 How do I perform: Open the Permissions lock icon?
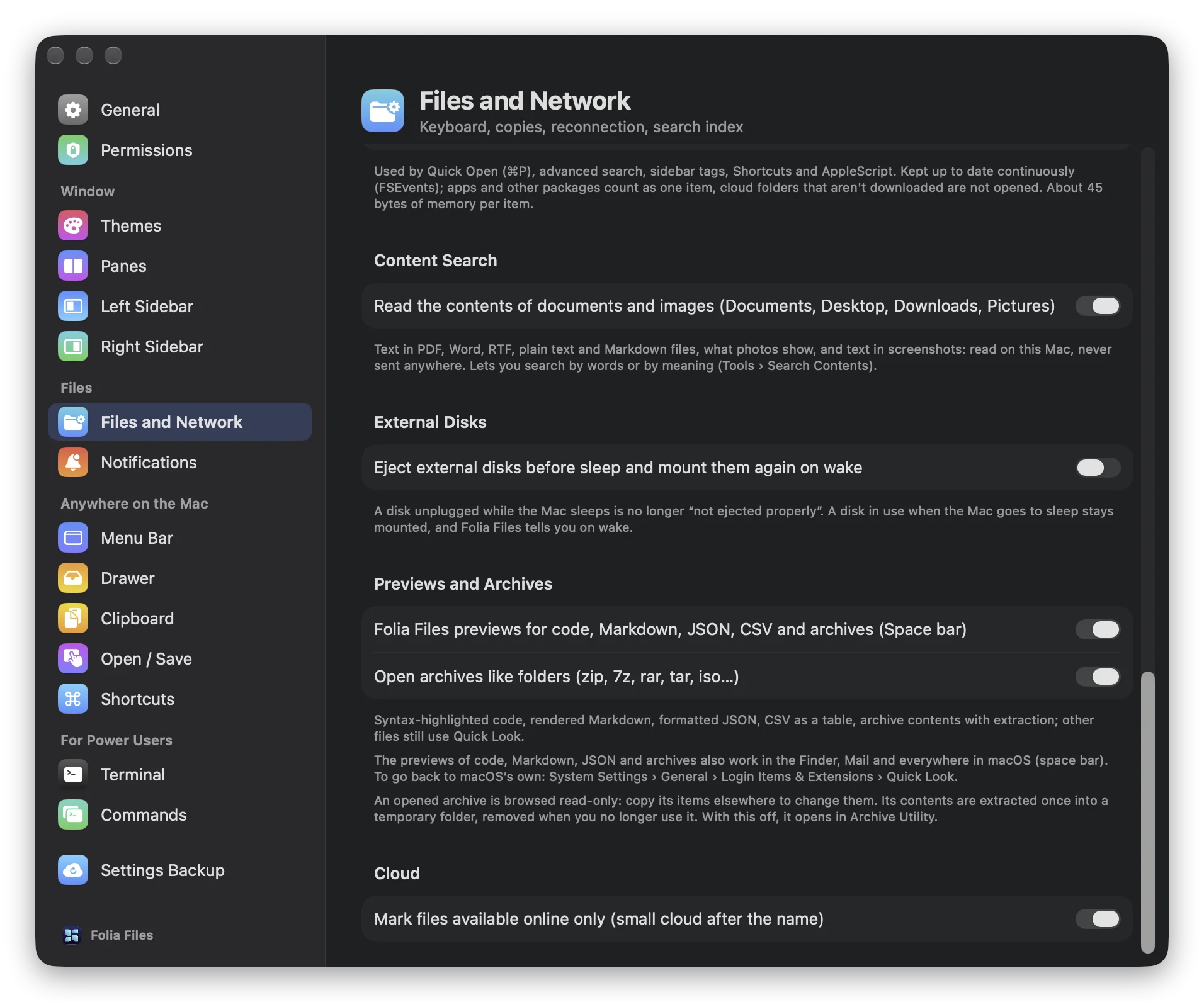pos(73,150)
